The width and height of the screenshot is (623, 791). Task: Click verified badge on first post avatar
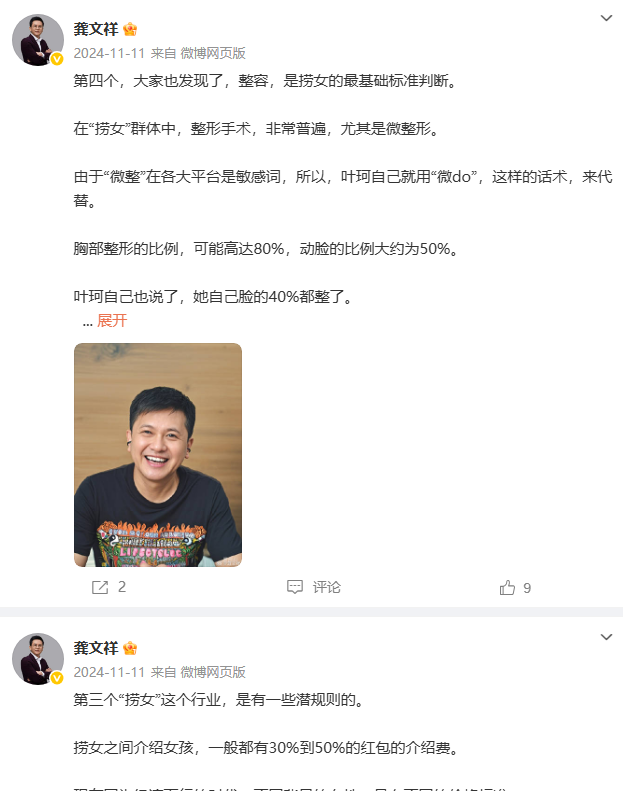tap(57, 59)
